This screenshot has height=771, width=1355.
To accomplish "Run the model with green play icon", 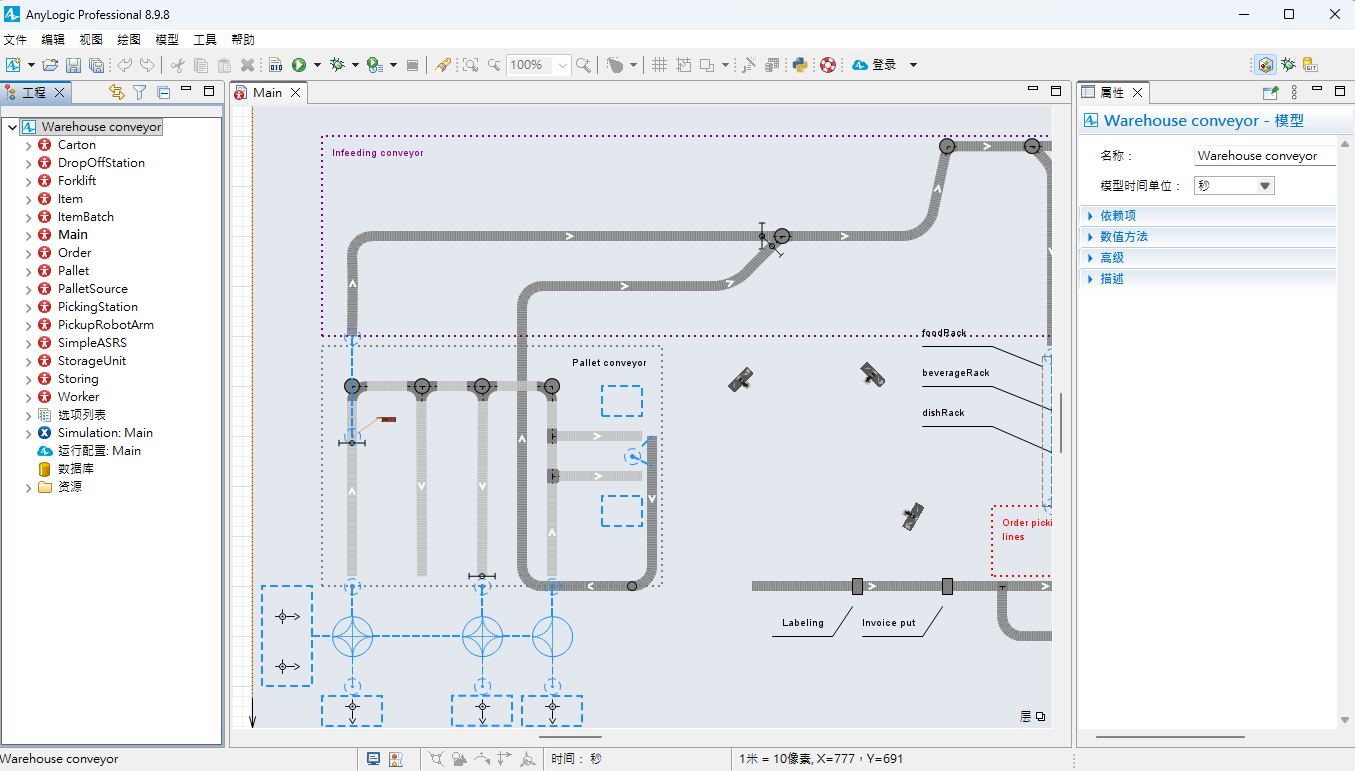I will click(x=299, y=65).
